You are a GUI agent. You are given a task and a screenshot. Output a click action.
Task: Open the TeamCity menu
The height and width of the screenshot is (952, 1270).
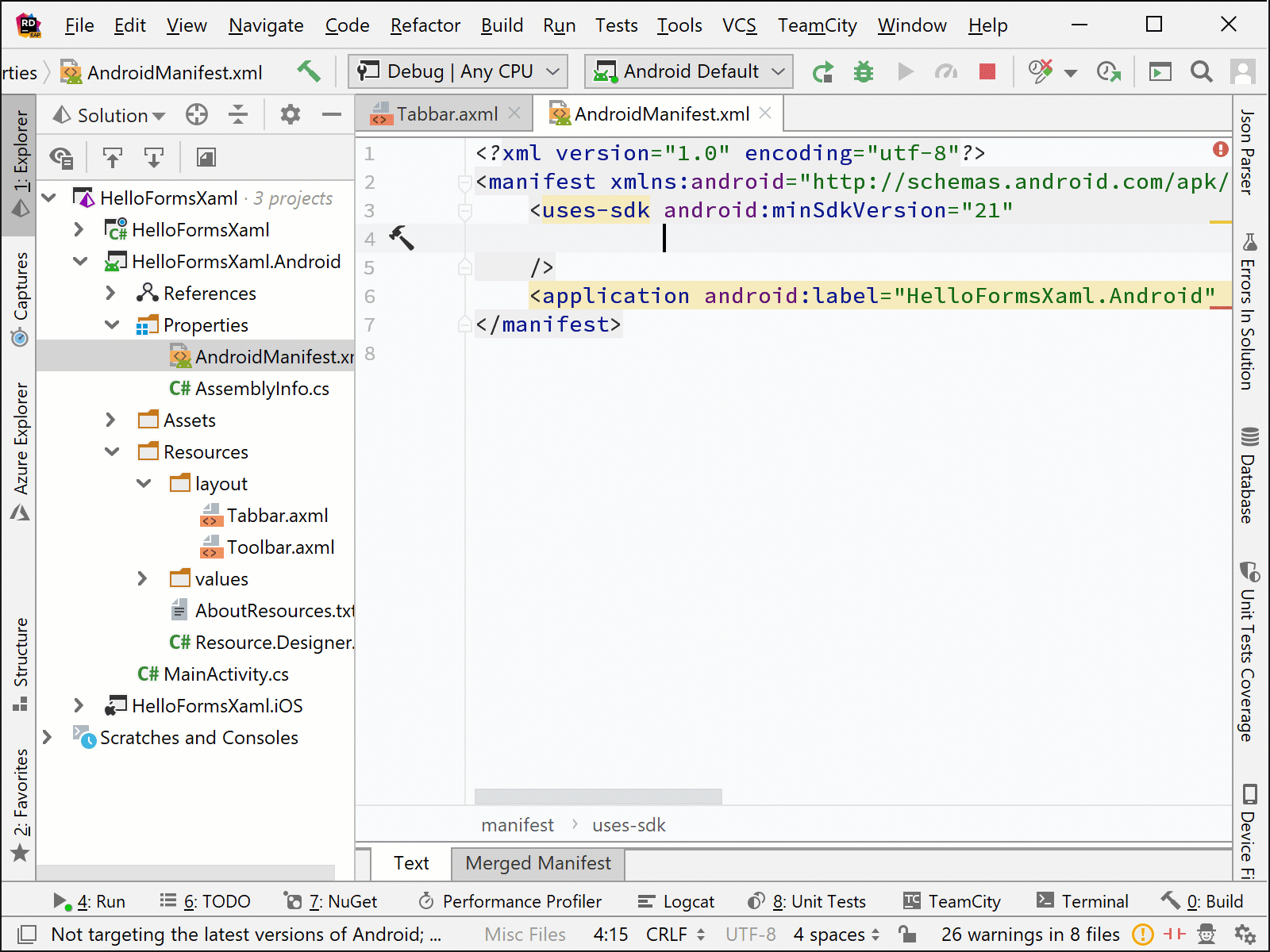[817, 25]
